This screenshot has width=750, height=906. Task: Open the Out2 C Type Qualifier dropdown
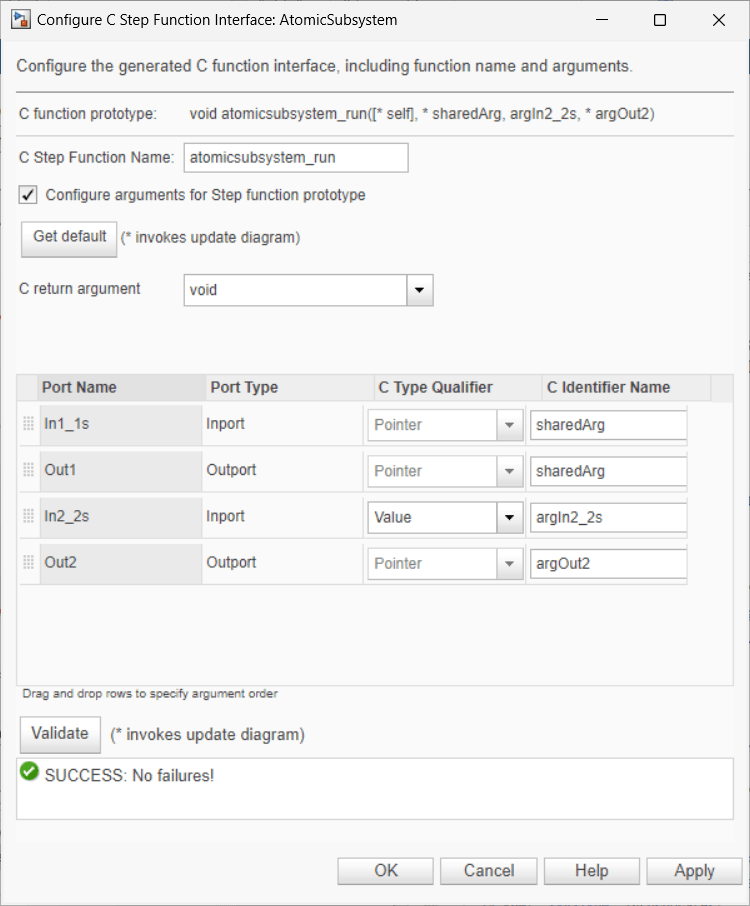510,563
